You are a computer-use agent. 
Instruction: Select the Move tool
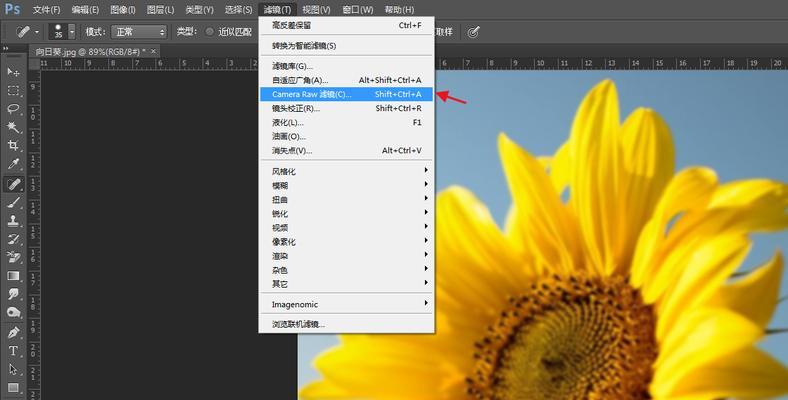(x=13, y=72)
